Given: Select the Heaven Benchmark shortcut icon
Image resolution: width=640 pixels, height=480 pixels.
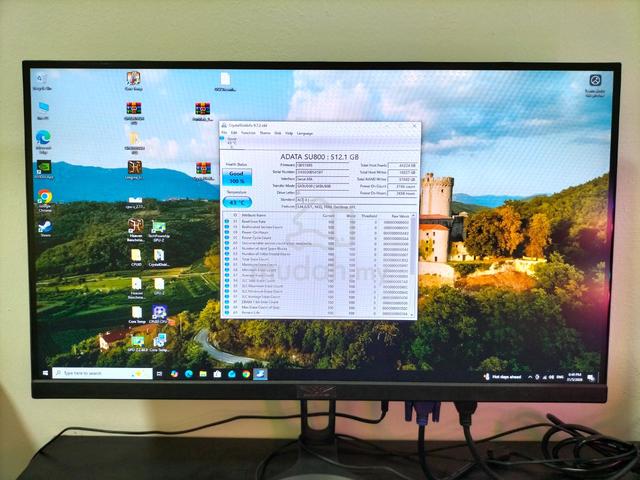Looking at the screenshot, I should coord(136,230).
